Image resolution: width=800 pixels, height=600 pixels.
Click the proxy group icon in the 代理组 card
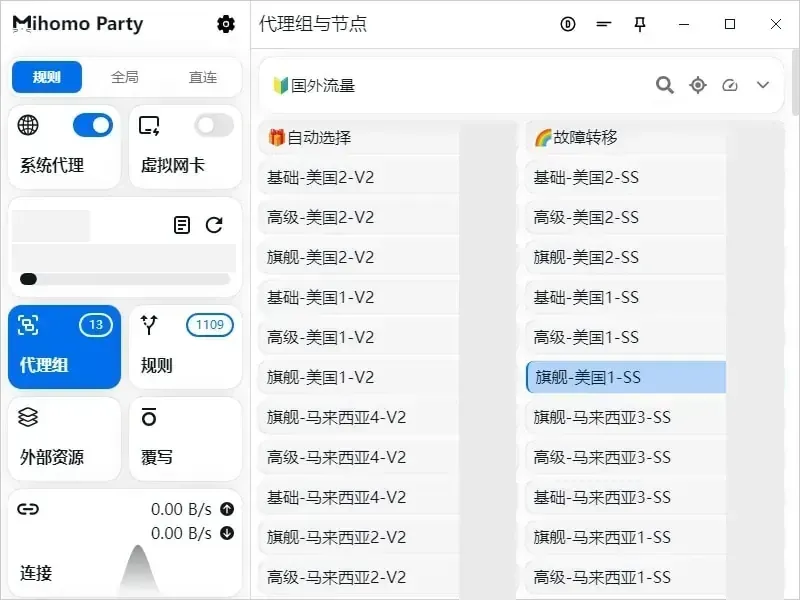tap(28, 324)
